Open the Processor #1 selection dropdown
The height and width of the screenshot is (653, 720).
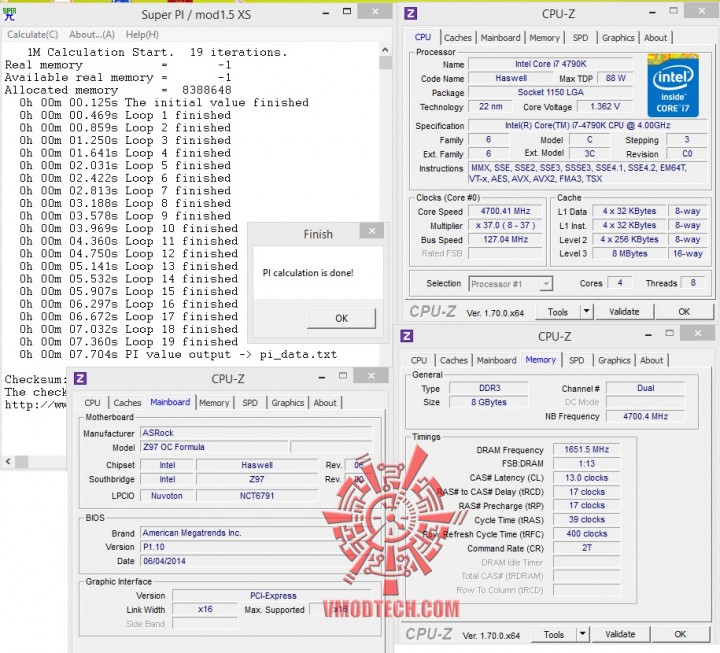pyautogui.click(x=511, y=284)
